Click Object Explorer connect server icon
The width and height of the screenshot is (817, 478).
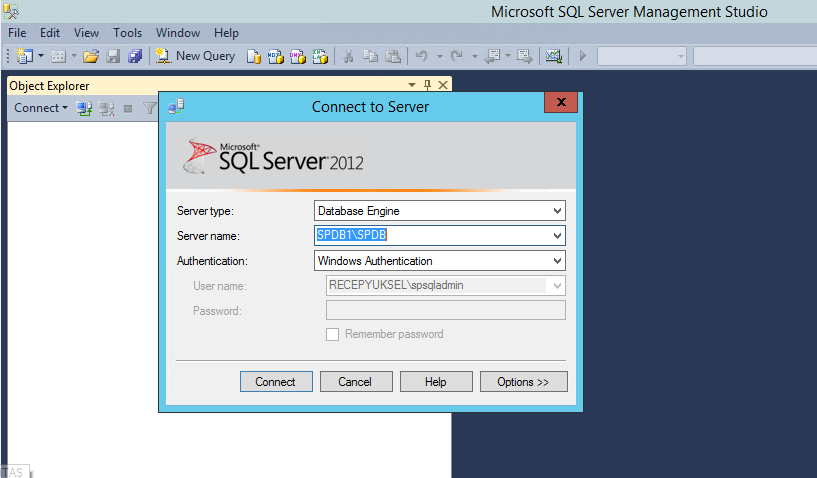click(84, 108)
